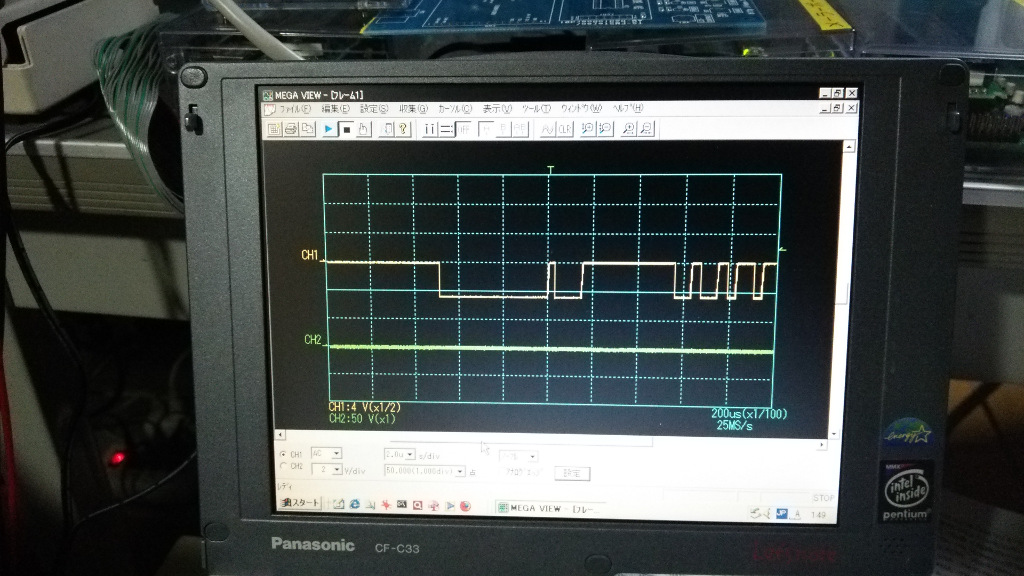
Task: Open the trigger mode dropdown above 設定
Action: coord(519,456)
